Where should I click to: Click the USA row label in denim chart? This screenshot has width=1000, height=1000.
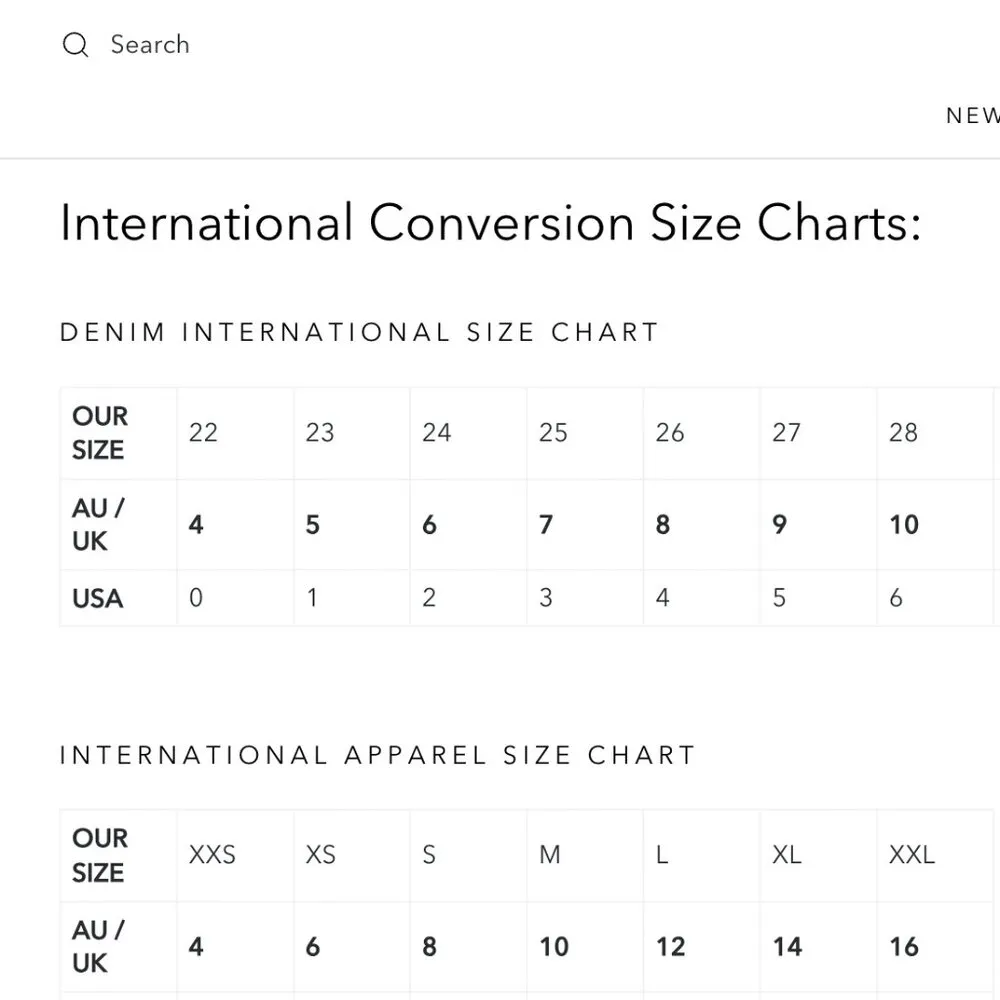[x=98, y=598]
